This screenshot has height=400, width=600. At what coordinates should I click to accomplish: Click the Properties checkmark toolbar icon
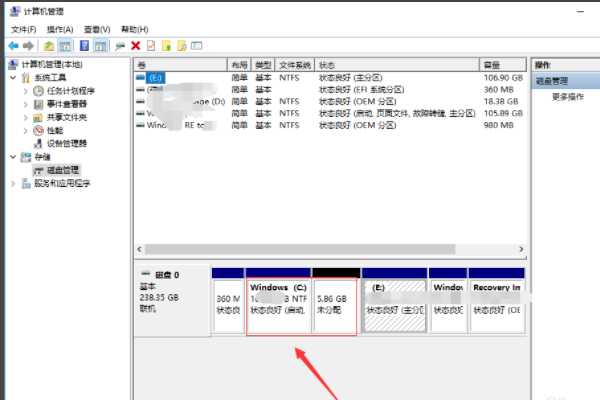click(150, 46)
